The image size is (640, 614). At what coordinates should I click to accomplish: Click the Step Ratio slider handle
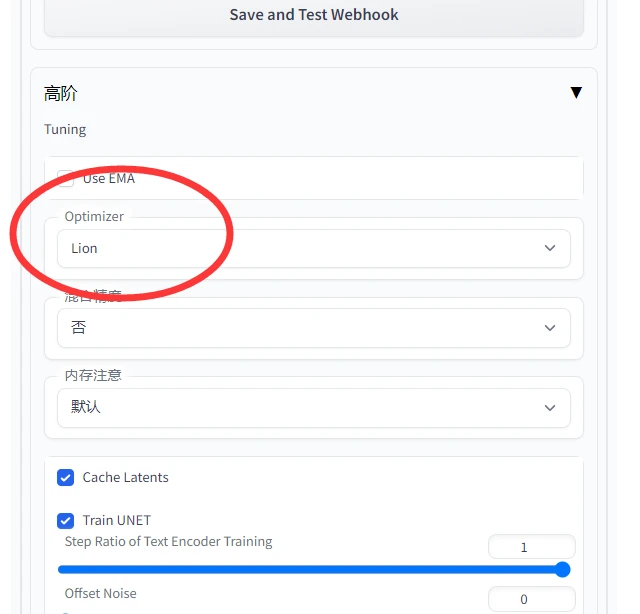563,570
